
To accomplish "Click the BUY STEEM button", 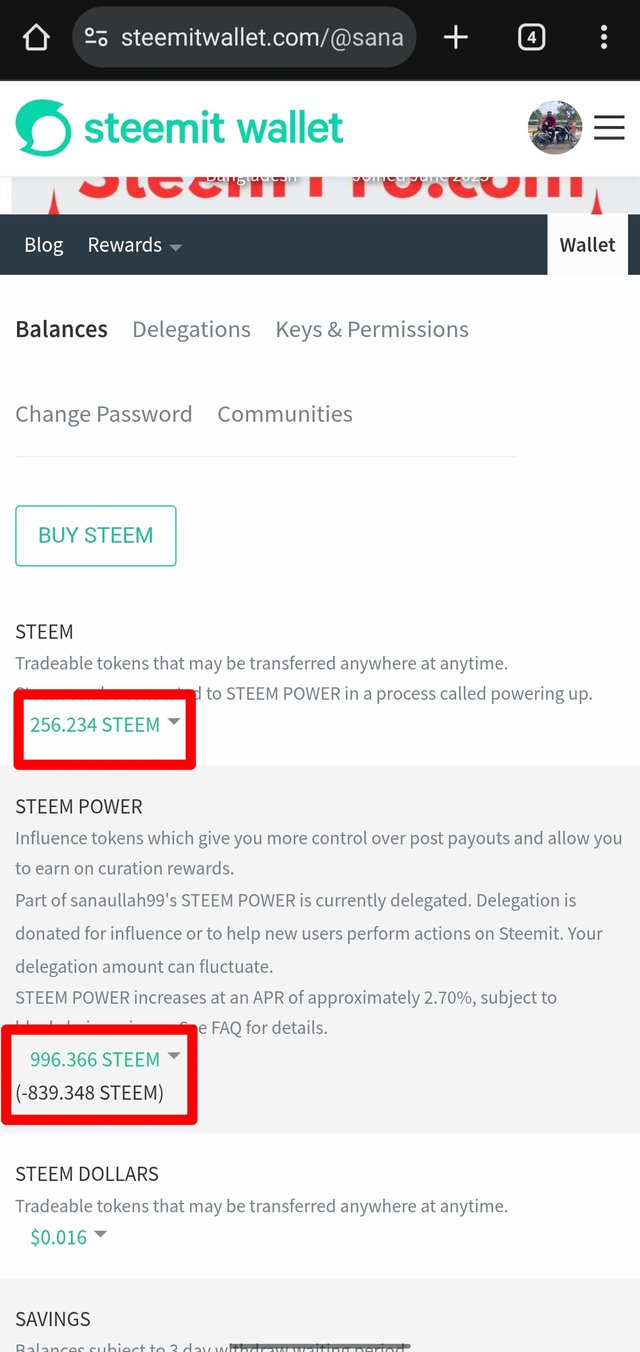I will click(x=96, y=535).
